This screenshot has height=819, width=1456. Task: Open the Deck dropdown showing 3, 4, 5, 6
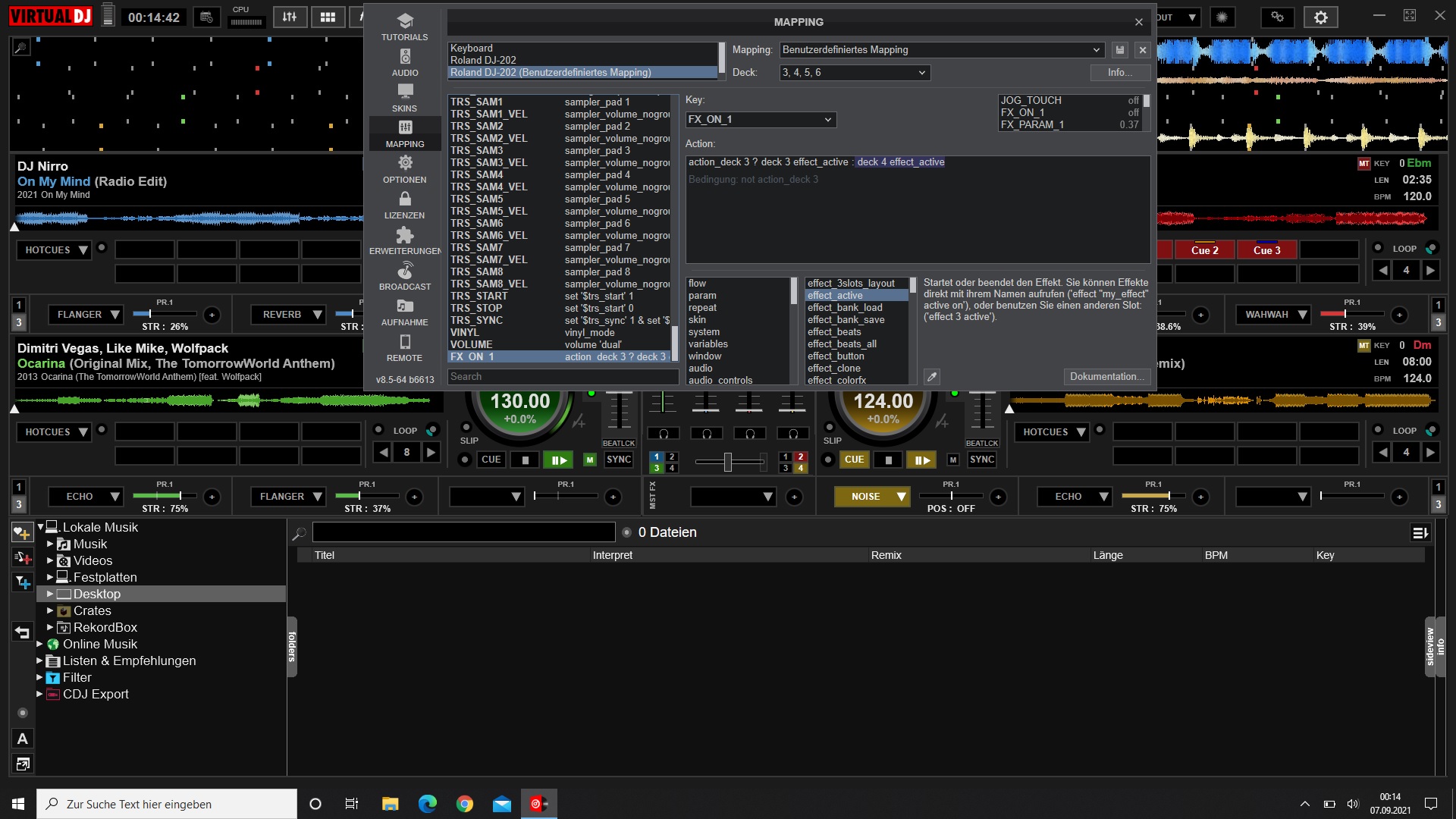[x=855, y=73]
